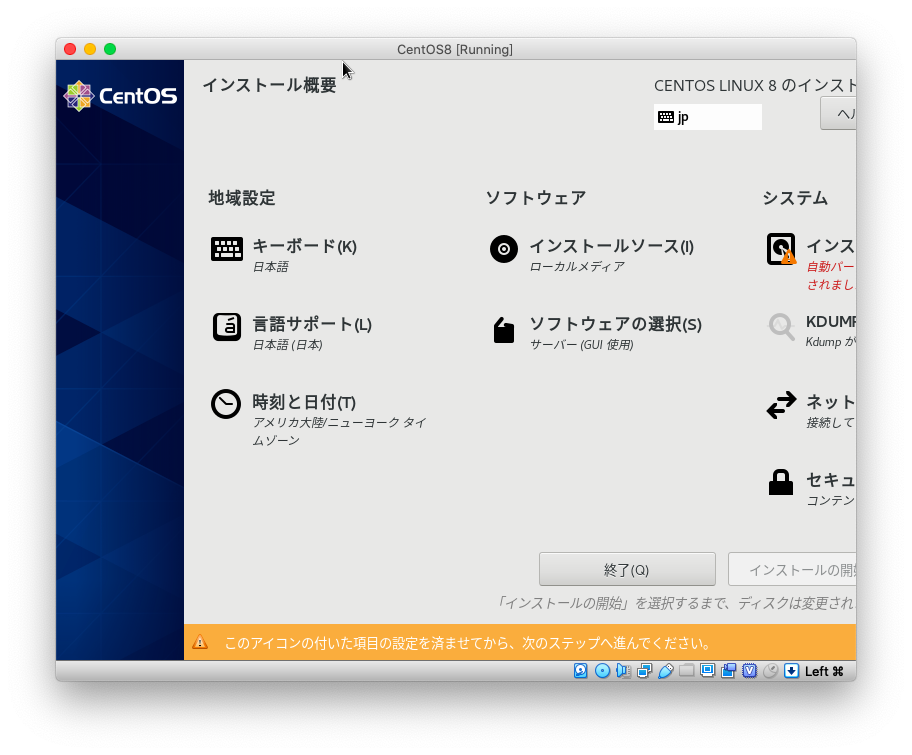The image size is (912, 755).
Task: Click the CentOS8 [Running] window title
Action: click(455, 49)
